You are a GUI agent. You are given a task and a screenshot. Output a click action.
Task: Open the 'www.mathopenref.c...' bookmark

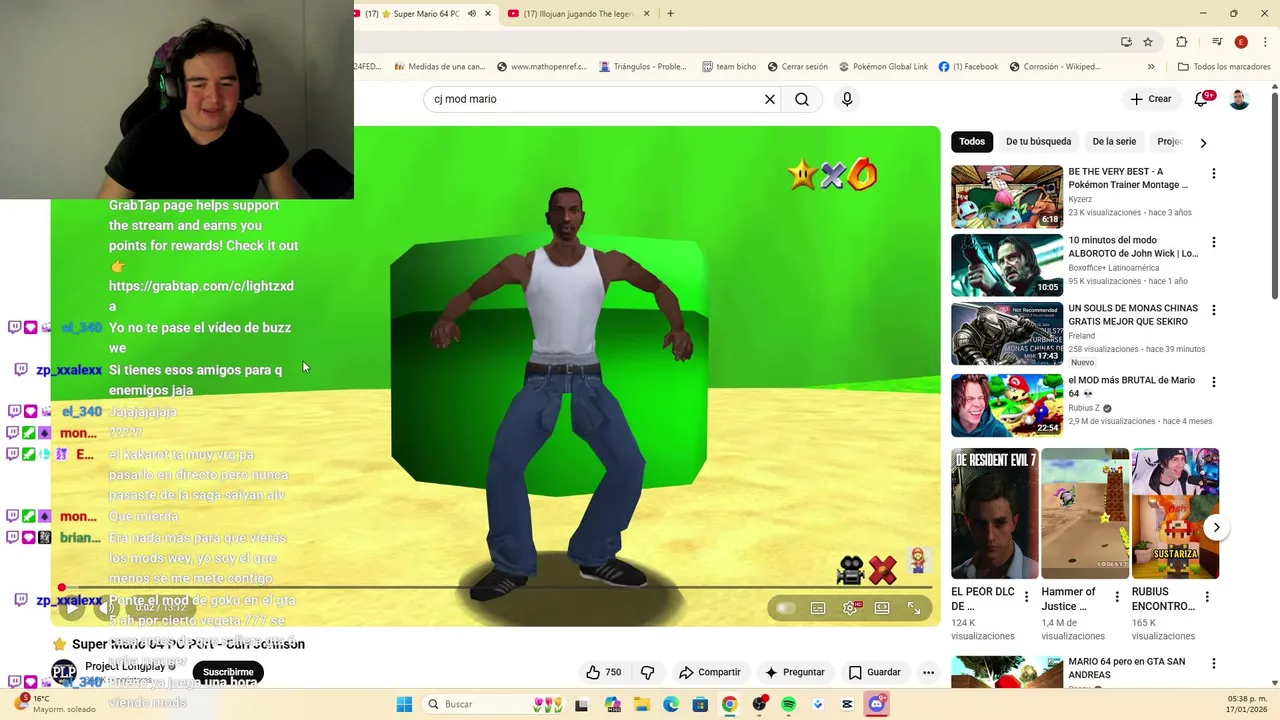click(541, 67)
